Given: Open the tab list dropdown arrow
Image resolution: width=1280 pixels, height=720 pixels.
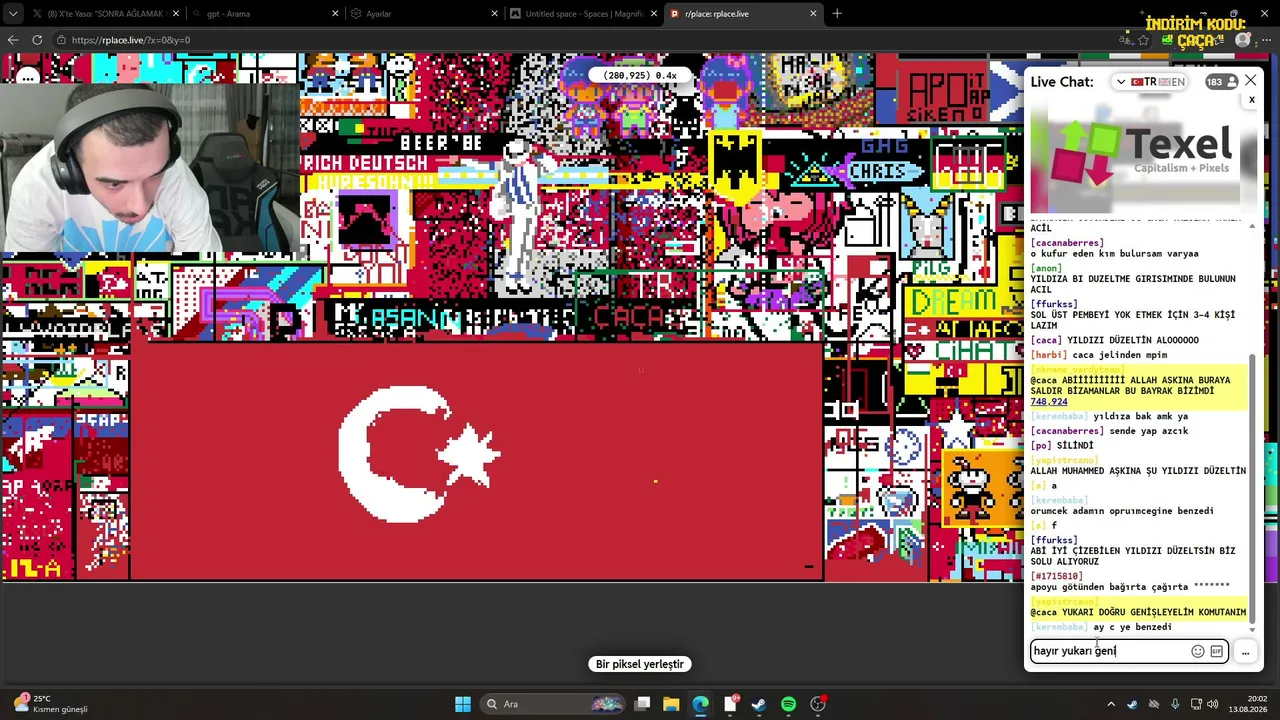Looking at the screenshot, I should click(x=12, y=14).
